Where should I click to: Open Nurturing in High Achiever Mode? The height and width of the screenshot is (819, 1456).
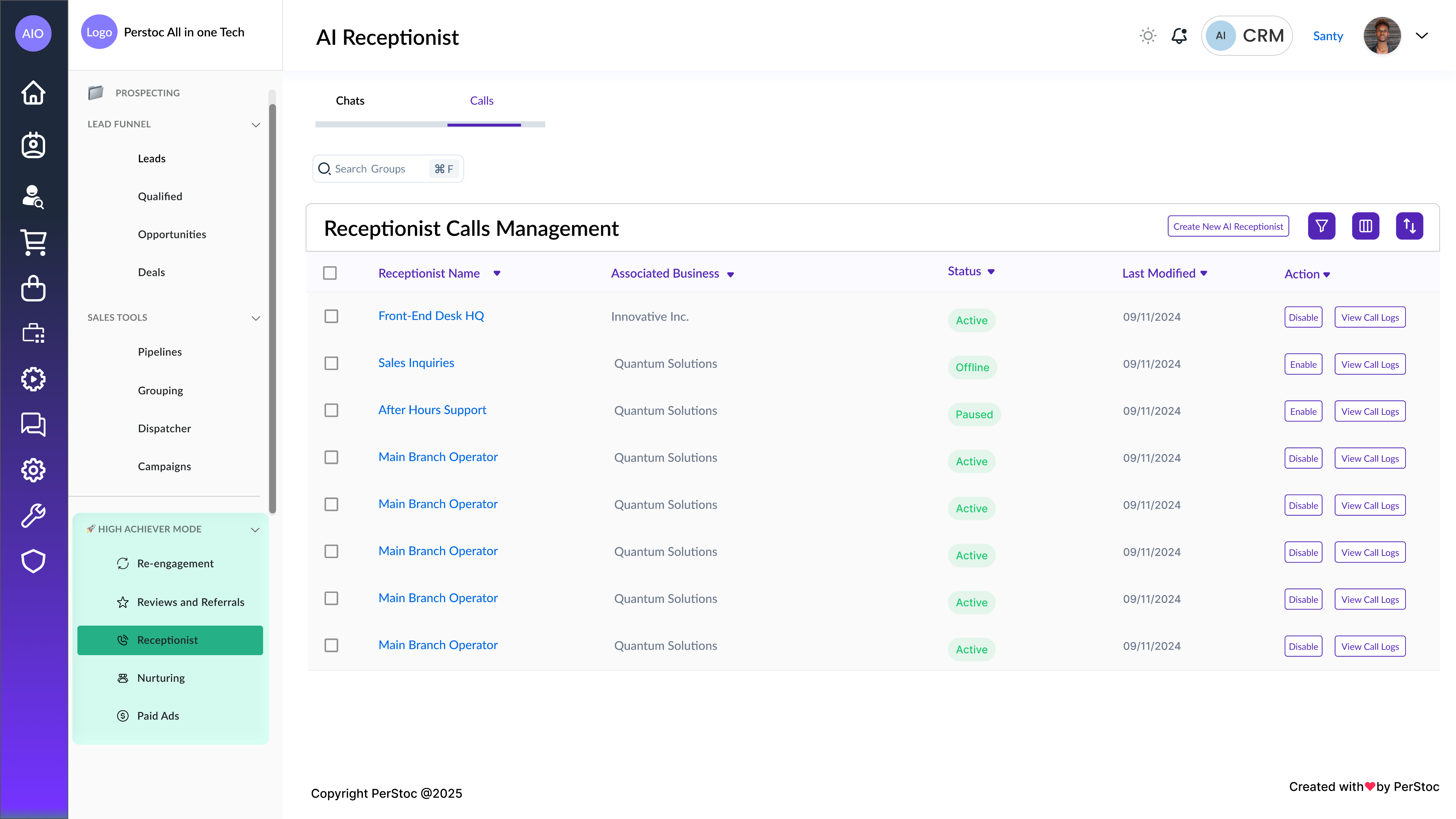coord(161,678)
